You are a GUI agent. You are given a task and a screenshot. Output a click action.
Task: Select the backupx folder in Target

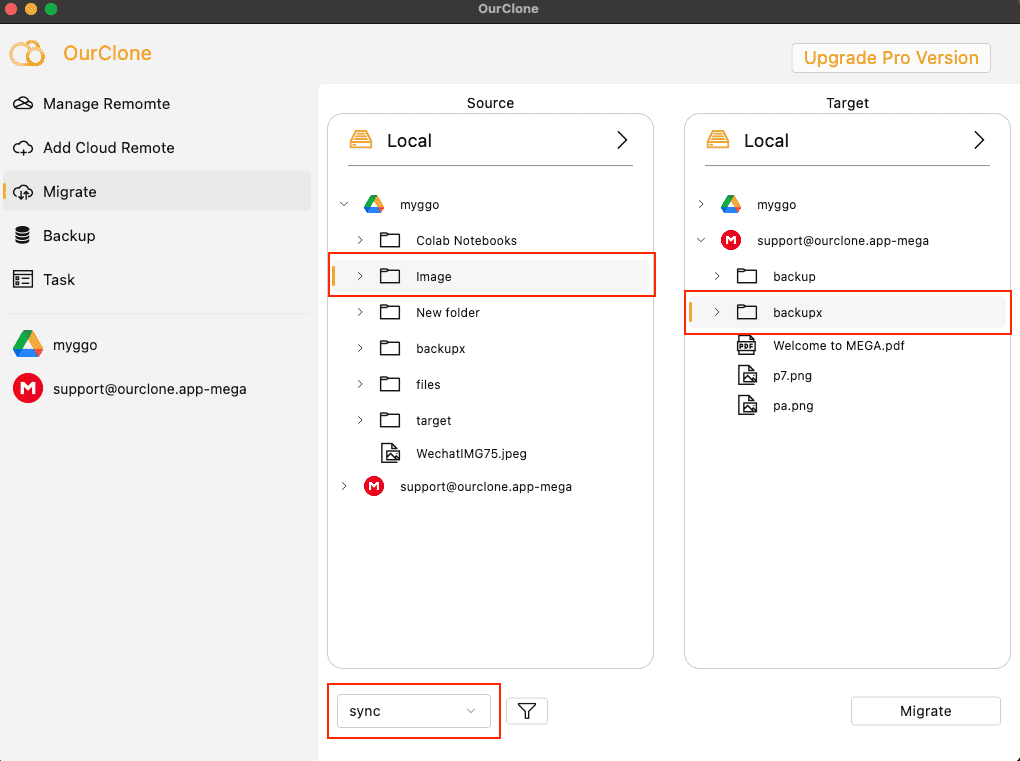797,313
